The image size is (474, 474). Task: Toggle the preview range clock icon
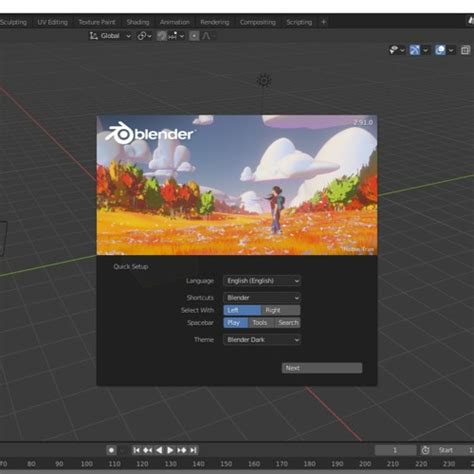(425, 450)
